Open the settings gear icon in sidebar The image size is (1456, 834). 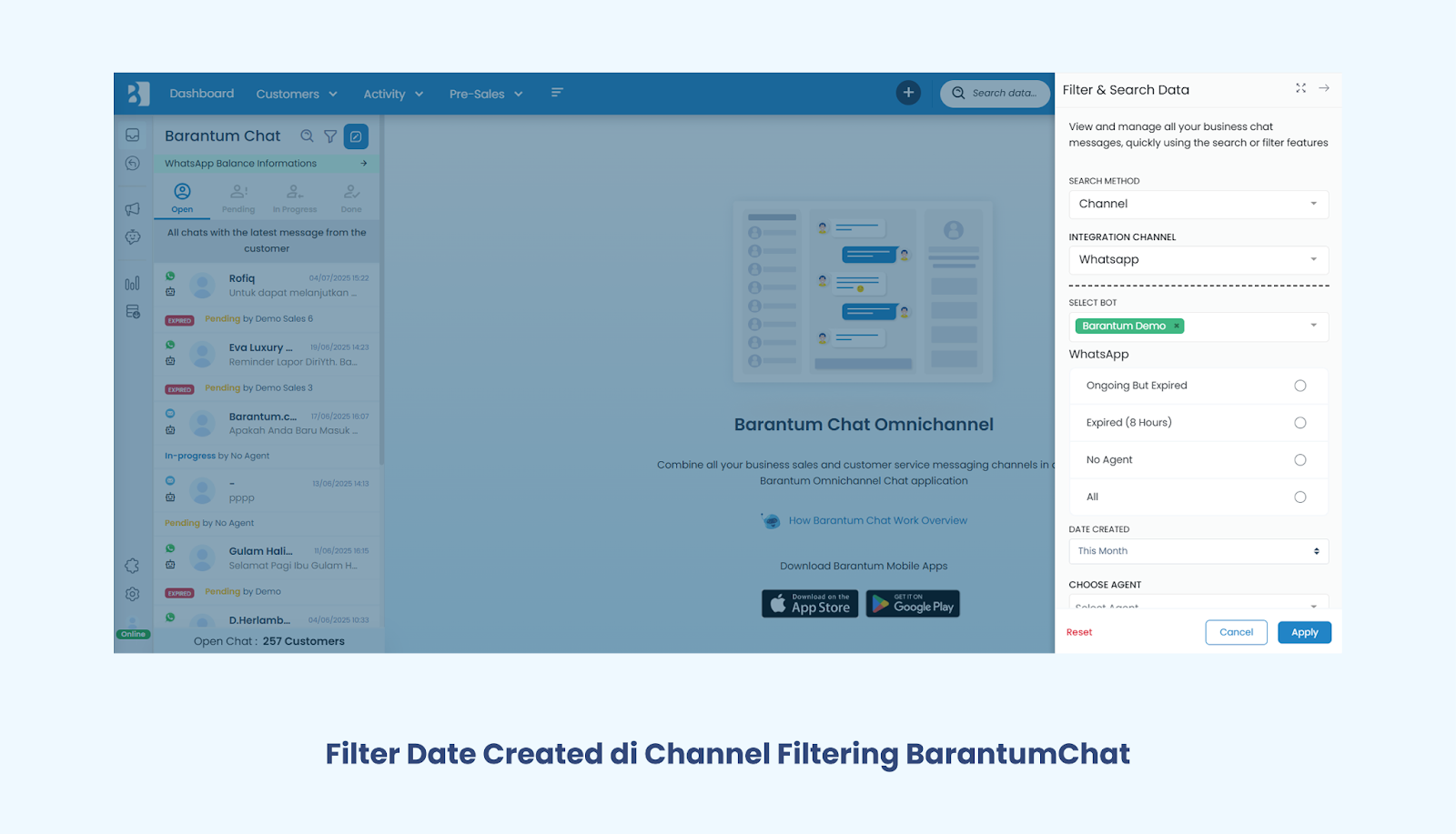click(133, 594)
